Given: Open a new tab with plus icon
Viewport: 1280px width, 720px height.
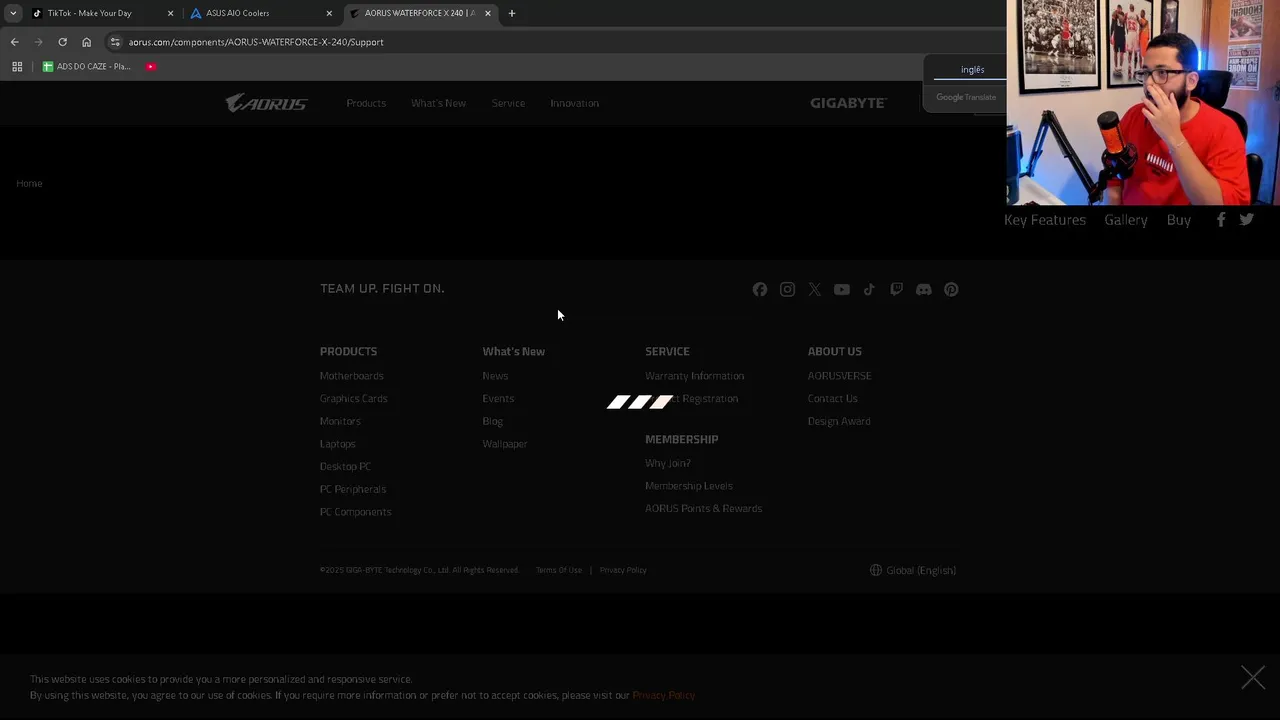Looking at the screenshot, I should pos(512,13).
